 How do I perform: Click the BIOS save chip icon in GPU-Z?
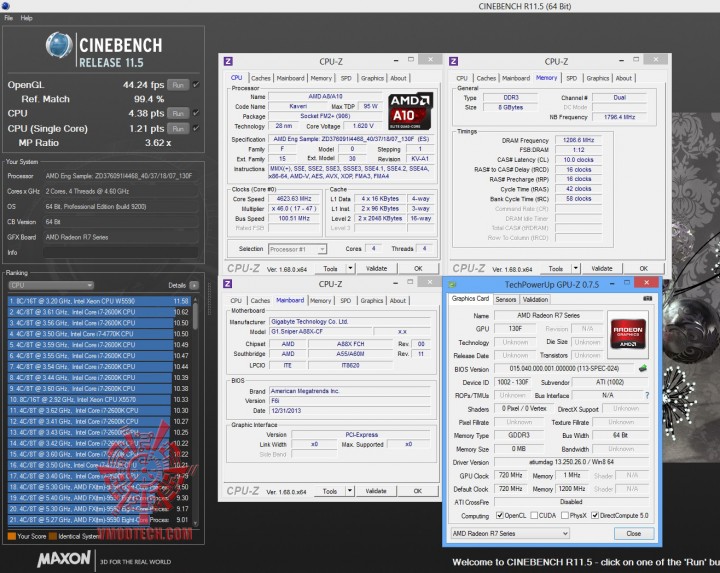tap(643, 368)
